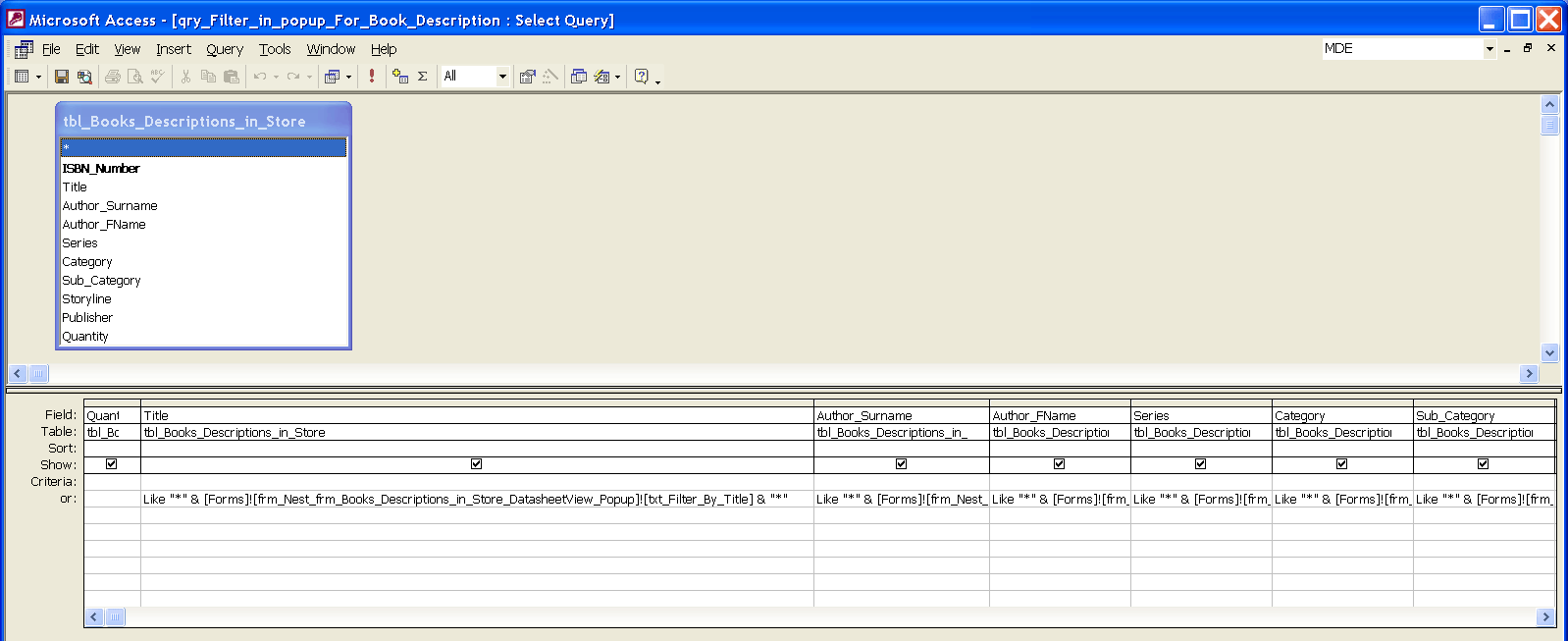Click the Build expression icon

pos(550,77)
